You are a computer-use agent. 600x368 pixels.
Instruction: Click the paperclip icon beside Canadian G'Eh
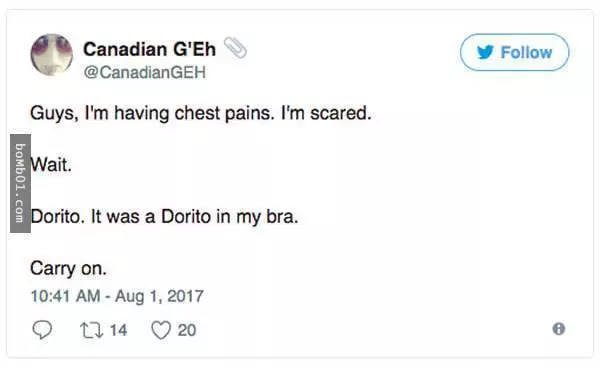pos(235,47)
